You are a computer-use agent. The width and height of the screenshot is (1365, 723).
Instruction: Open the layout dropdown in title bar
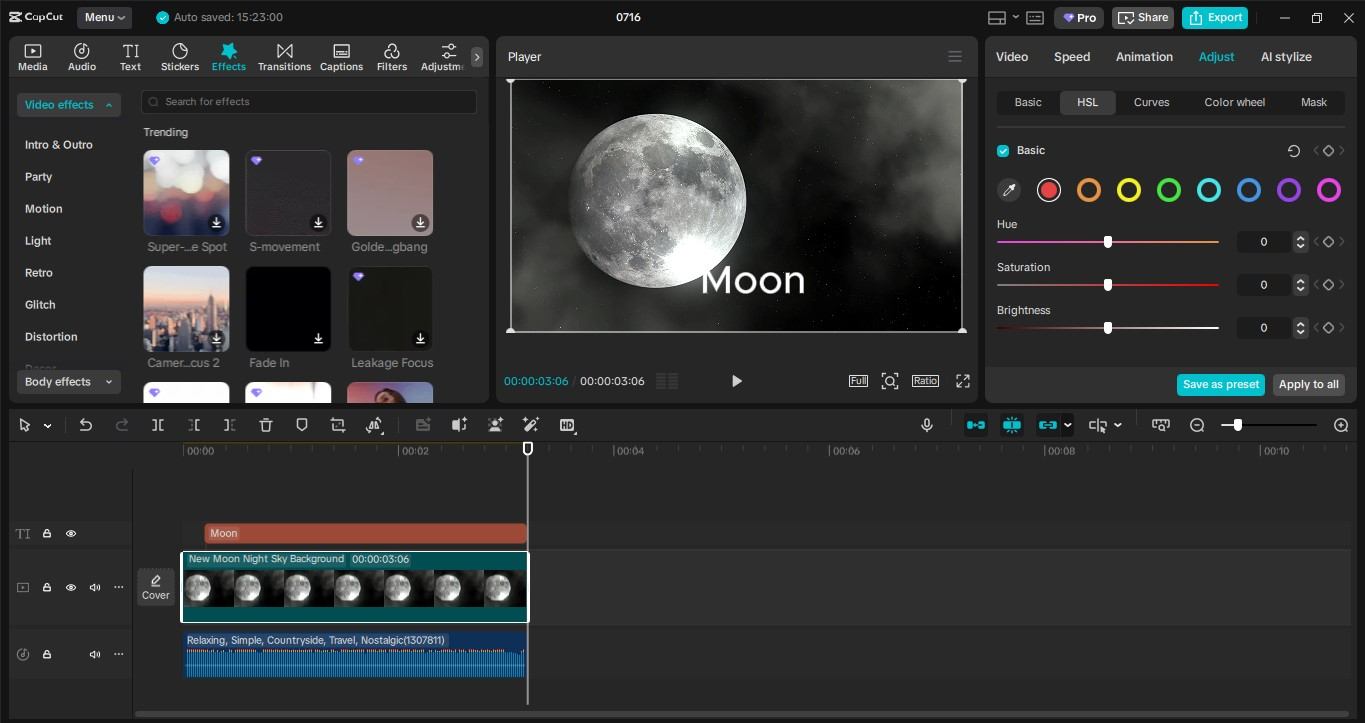[x=1016, y=17]
